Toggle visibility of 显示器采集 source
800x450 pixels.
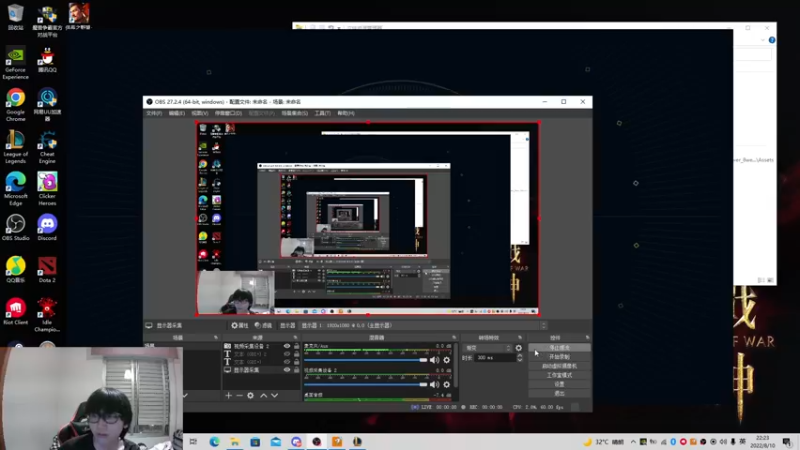pyautogui.click(x=287, y=370)
